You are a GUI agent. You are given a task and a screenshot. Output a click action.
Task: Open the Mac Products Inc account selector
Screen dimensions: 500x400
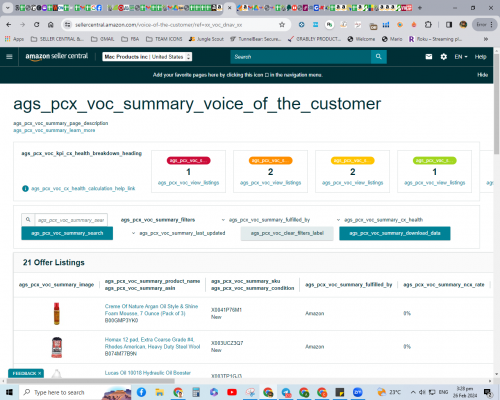(x=147, y=57)
